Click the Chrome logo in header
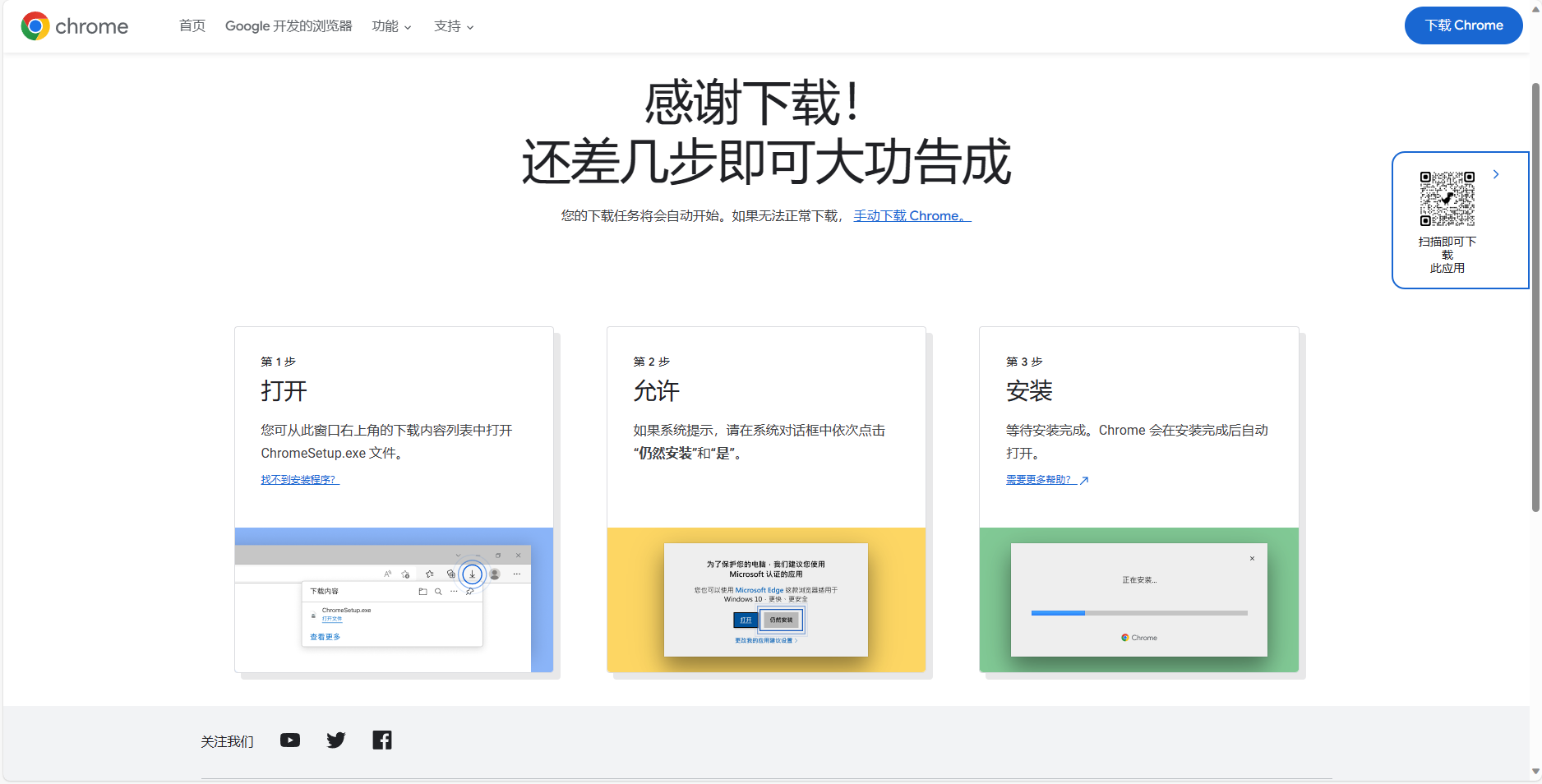The height and width of the screenshot is (784, 1542). pos(75,26)
